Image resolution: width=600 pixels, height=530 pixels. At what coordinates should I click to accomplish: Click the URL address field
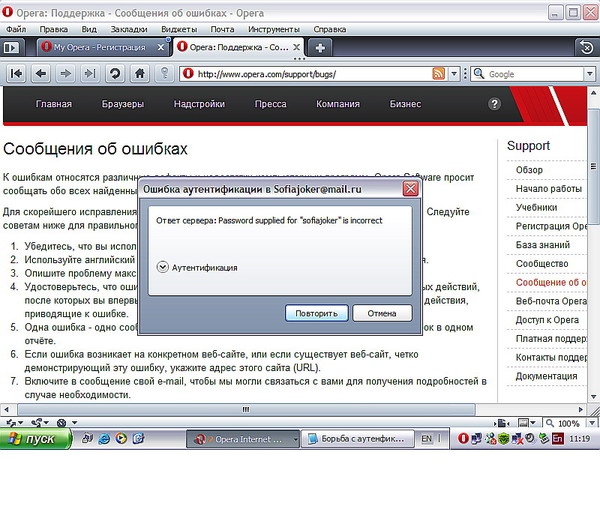(x=314, y=74)
